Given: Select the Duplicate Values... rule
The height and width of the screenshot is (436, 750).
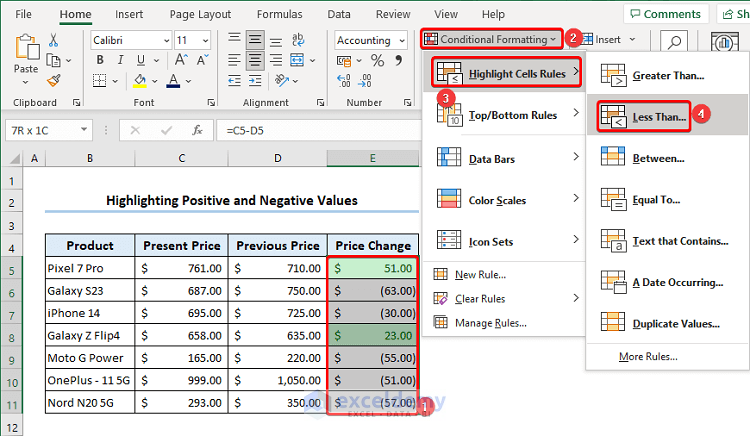Looking at the screenshot, I should point(667,323).
